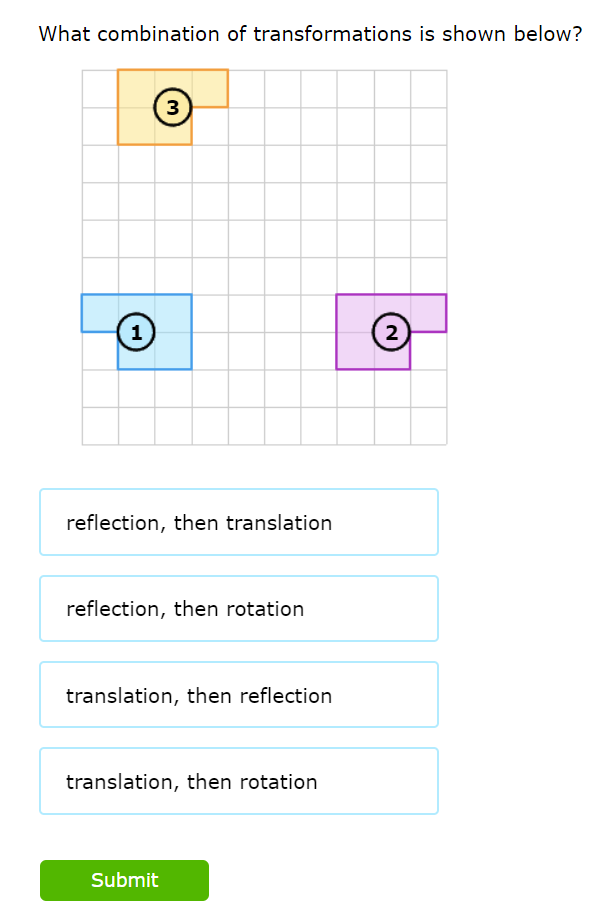Click the grid's bottom-right corner cell
This screenshot has height=913, width=605.
tap(428, 426)
